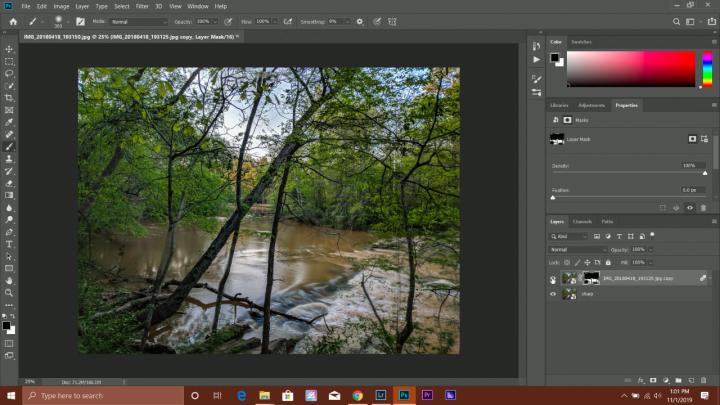720x405 pixels.
Task: Toggle airbrush build-up in options bar
Action: coord(288,22)
